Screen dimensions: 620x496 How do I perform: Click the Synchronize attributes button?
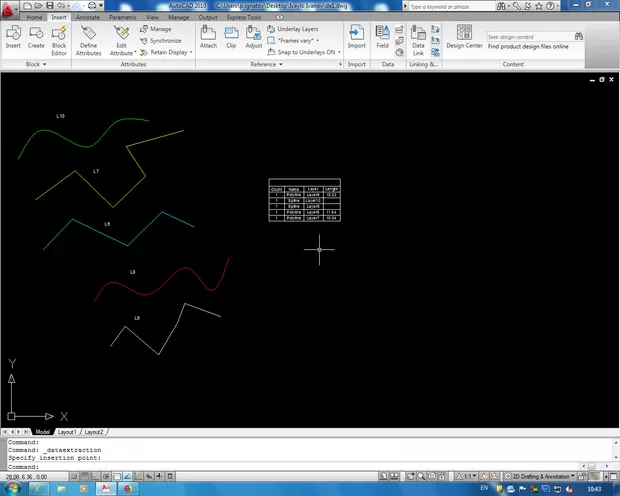(x=161, y=41)
